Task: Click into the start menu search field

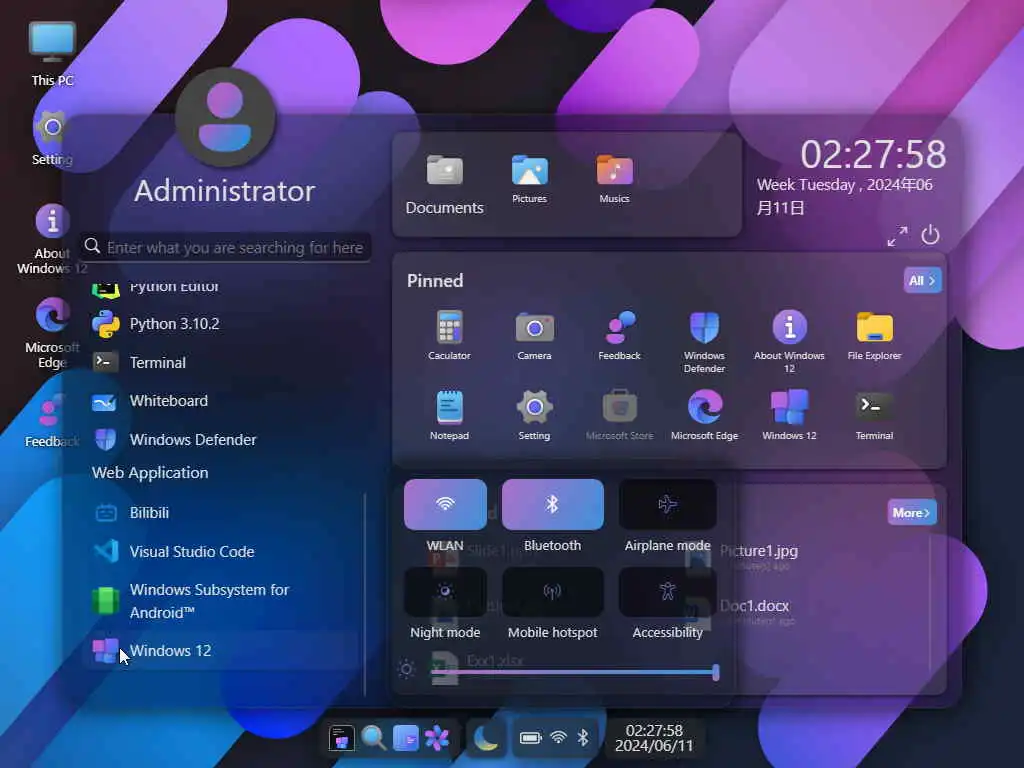Action: (x=226, y=247)
